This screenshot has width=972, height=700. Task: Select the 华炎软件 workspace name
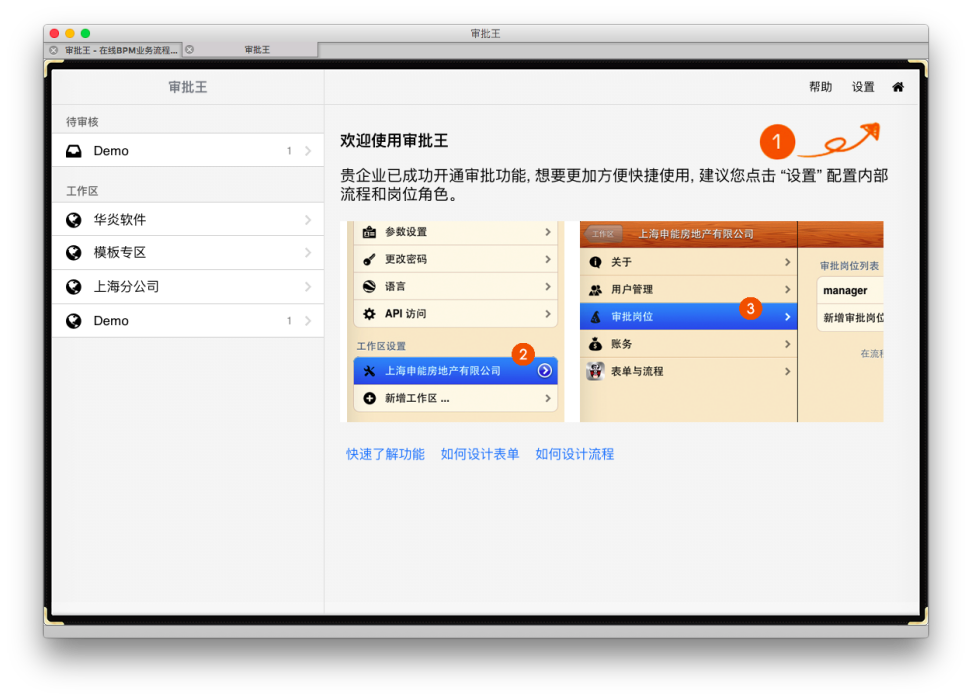coord(120,219)
